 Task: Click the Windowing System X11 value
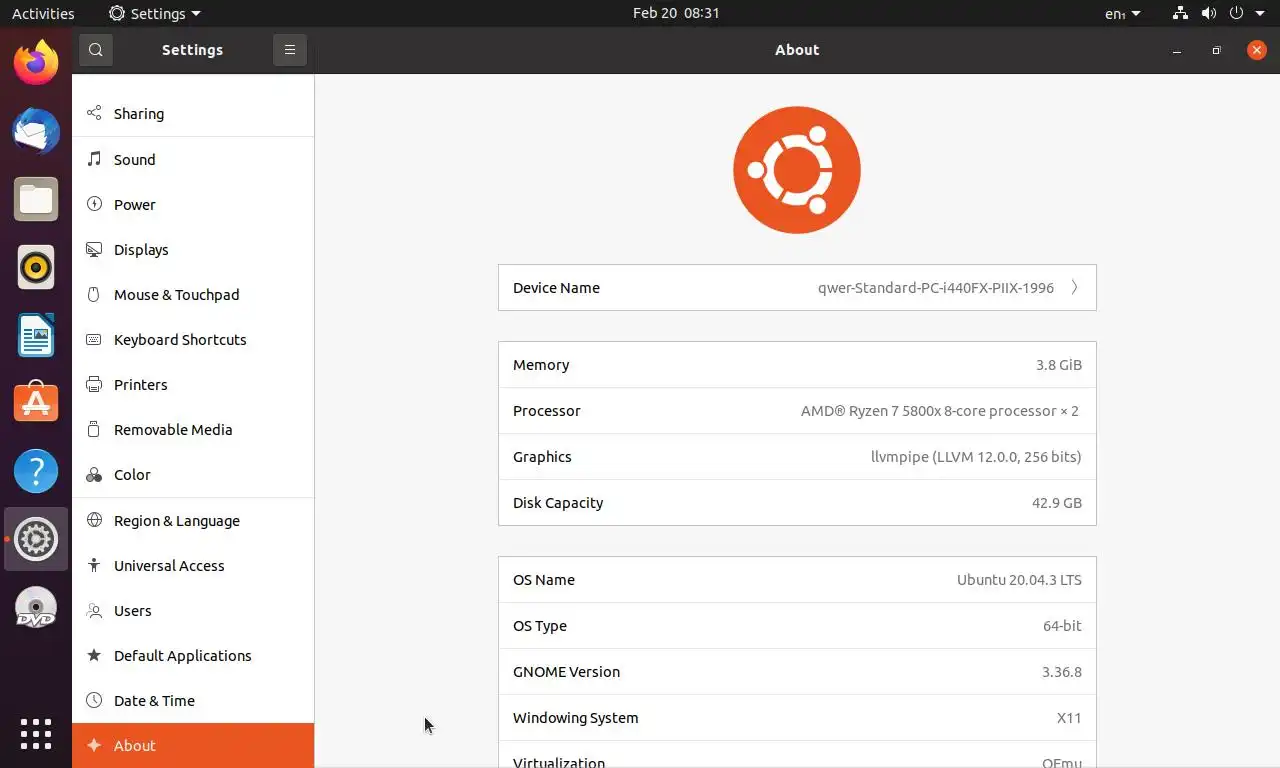pyautogui.click(x=1069, y=717)
